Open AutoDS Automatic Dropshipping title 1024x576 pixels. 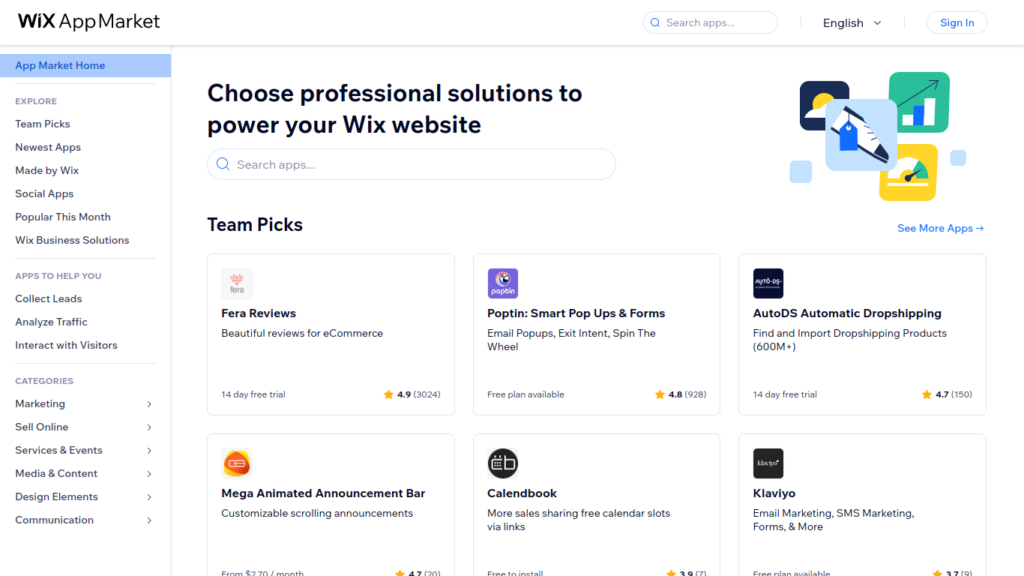(x=847, y=313)
